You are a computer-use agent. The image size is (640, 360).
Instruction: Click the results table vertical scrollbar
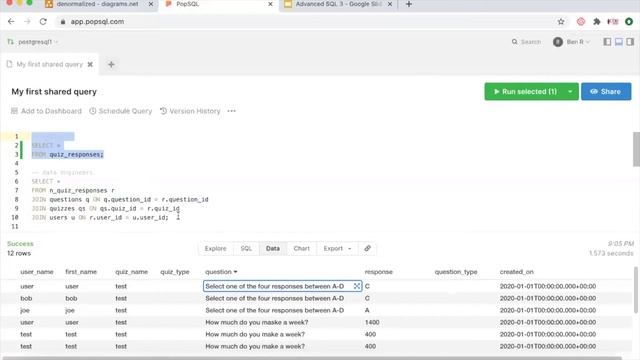[x=636, y=290]
